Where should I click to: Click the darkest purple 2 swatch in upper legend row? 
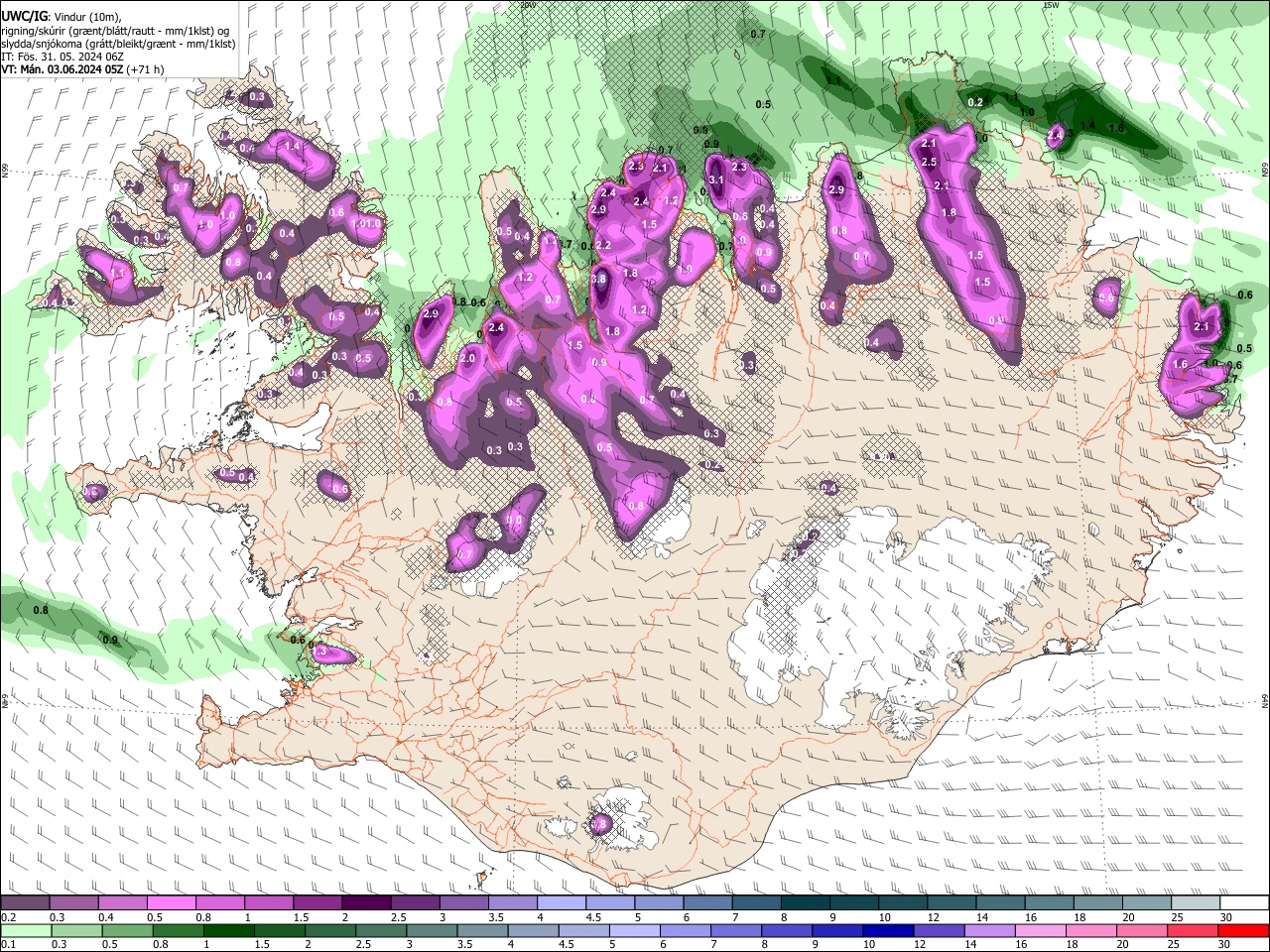(366, 902)
